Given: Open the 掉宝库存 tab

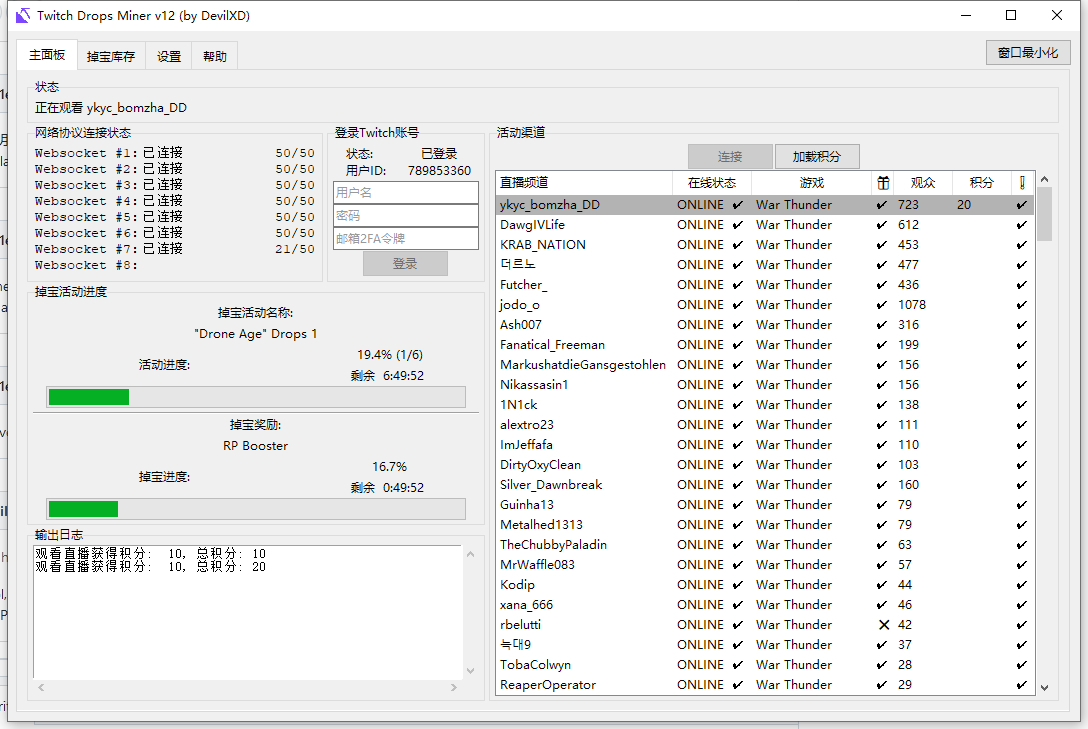Looking at the screenshot, I should [111, 56].
